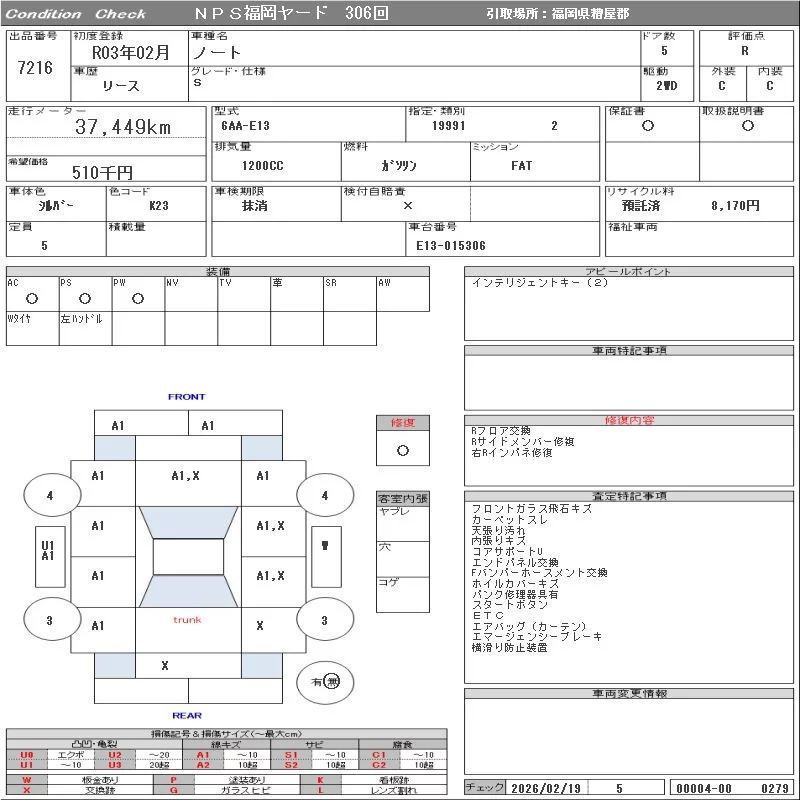Select the ヤブレ cell in 客室内張

point(403,524)
